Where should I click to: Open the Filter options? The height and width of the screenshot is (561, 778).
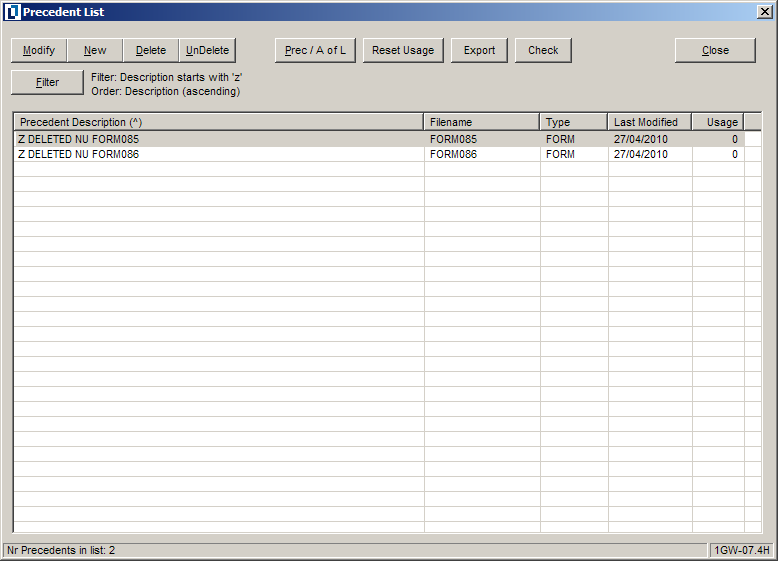(48, 82)
